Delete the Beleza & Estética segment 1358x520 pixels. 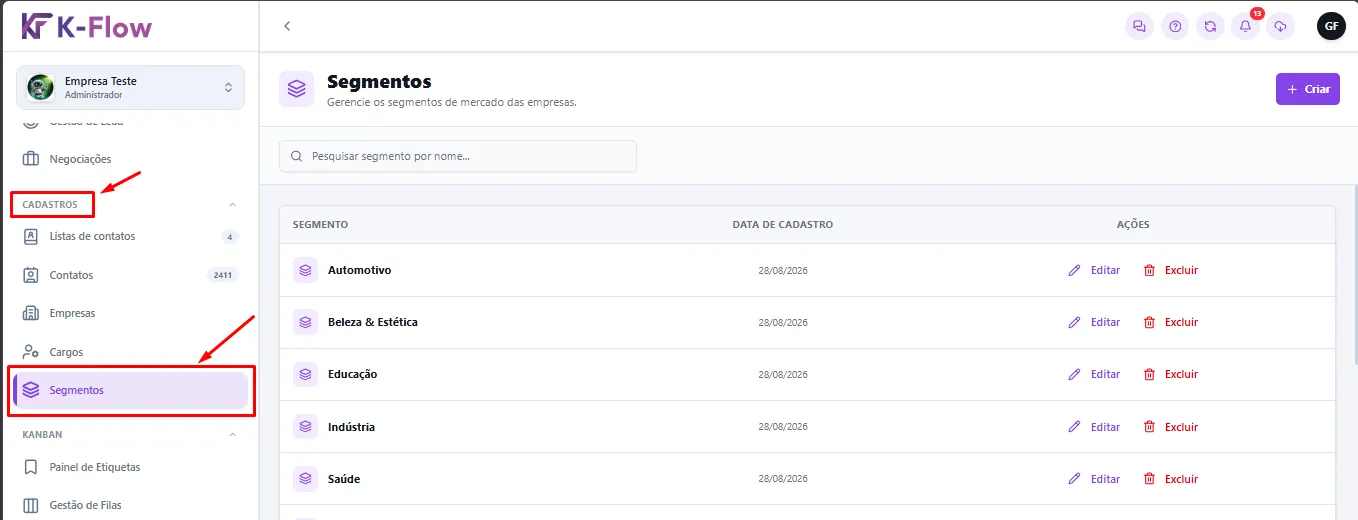[1170, 322]
